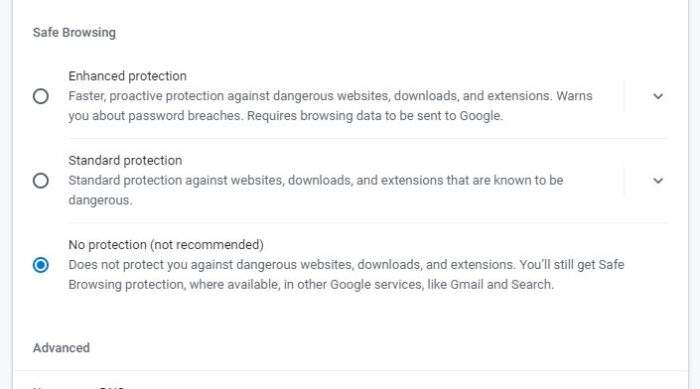Select the Standard protection radio button
Image resolution: width=700 pixels, height=389 pixels.
coord(41,180)
